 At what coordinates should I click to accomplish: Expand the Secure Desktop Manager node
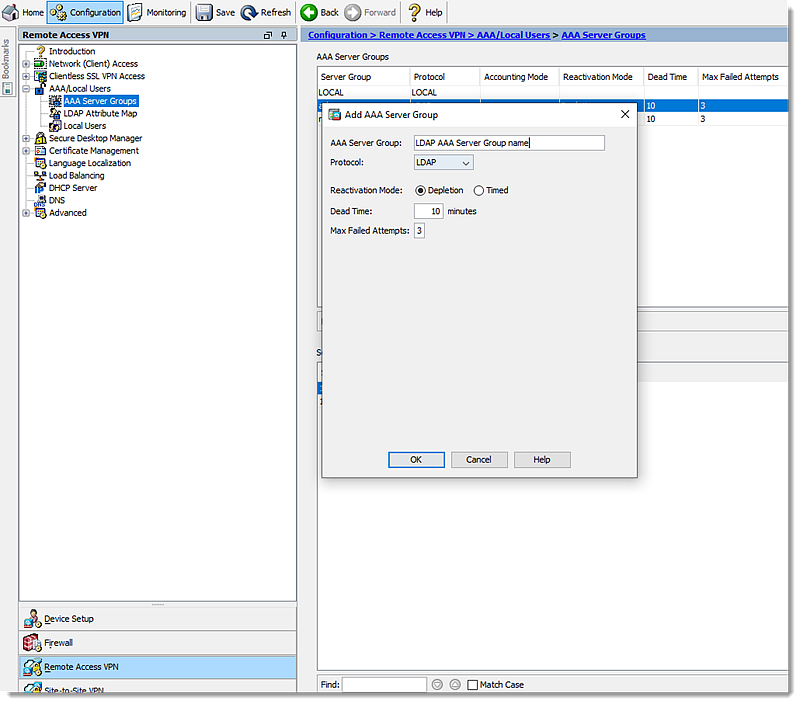[26, 138]
